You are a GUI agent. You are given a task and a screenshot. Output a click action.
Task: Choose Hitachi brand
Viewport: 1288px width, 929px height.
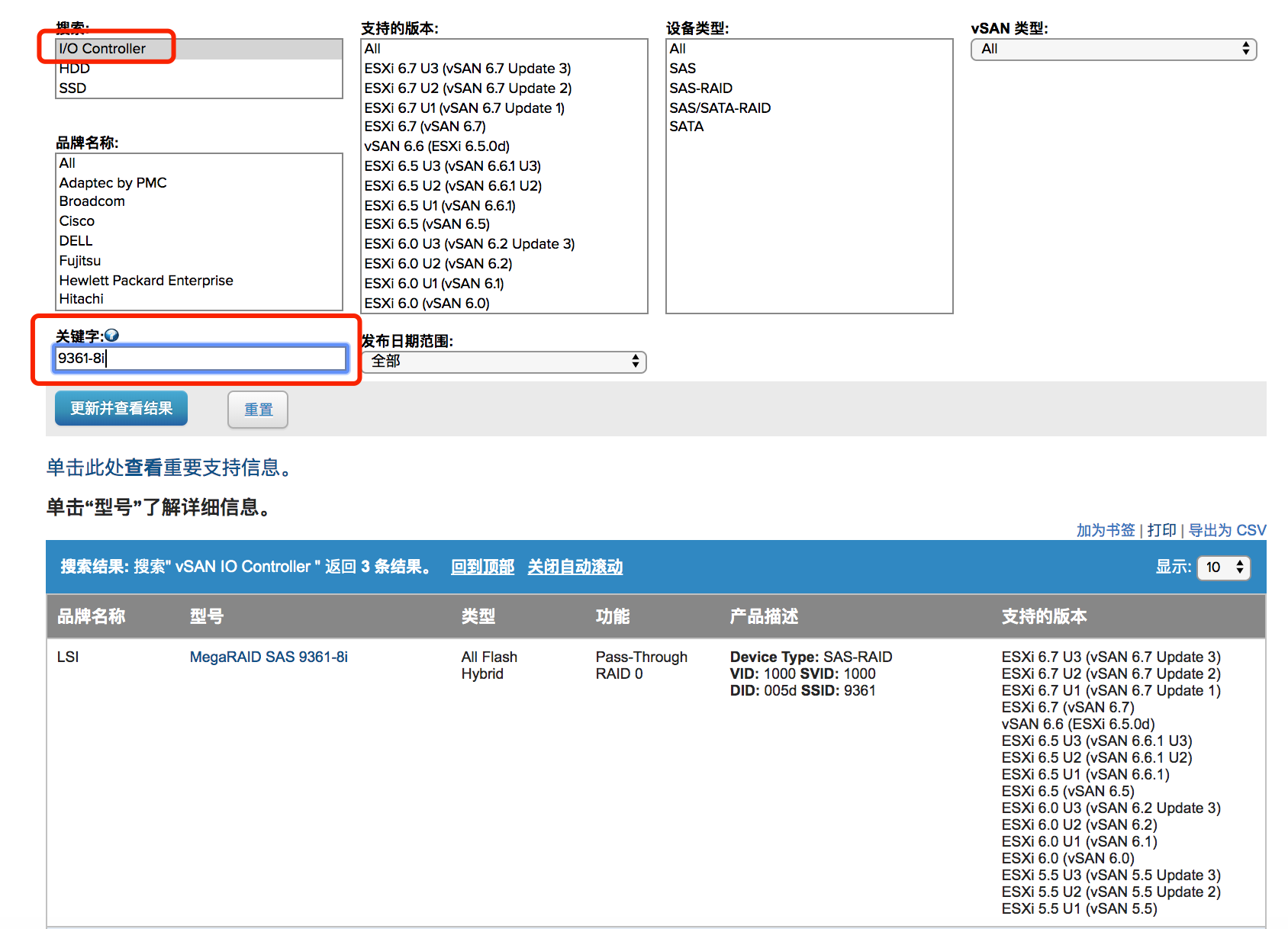199,299
